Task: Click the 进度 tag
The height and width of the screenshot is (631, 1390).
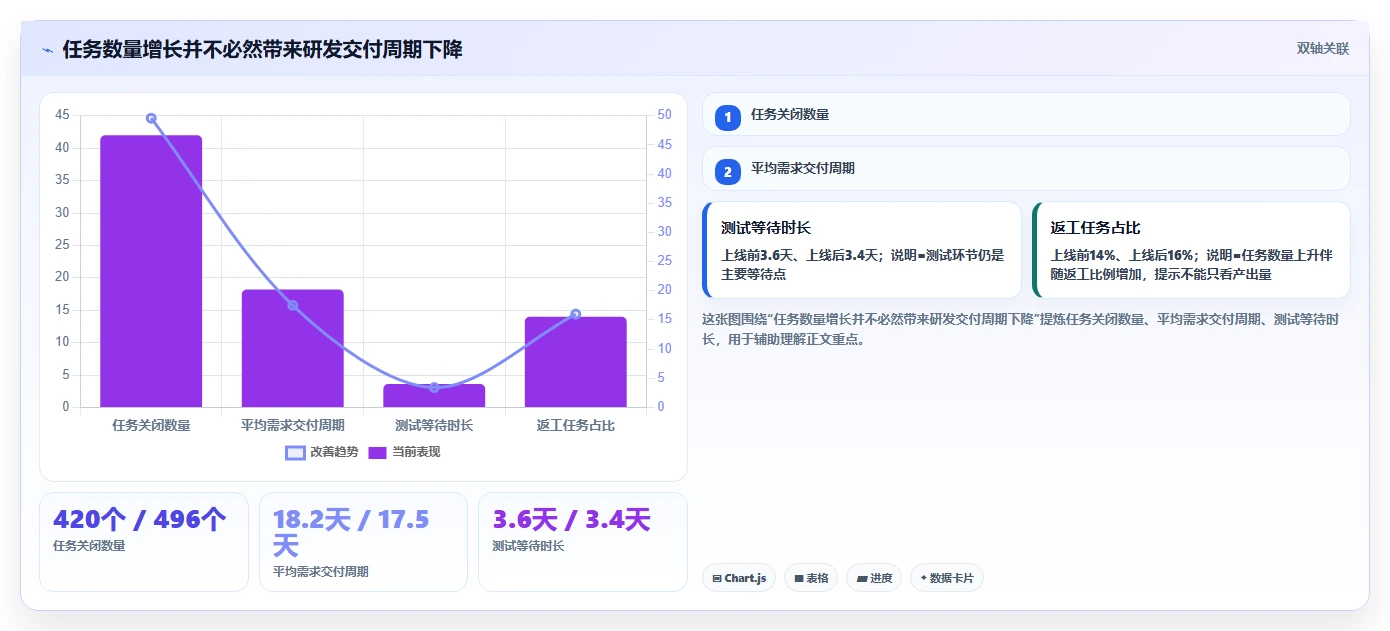Action: pos(874,578)
